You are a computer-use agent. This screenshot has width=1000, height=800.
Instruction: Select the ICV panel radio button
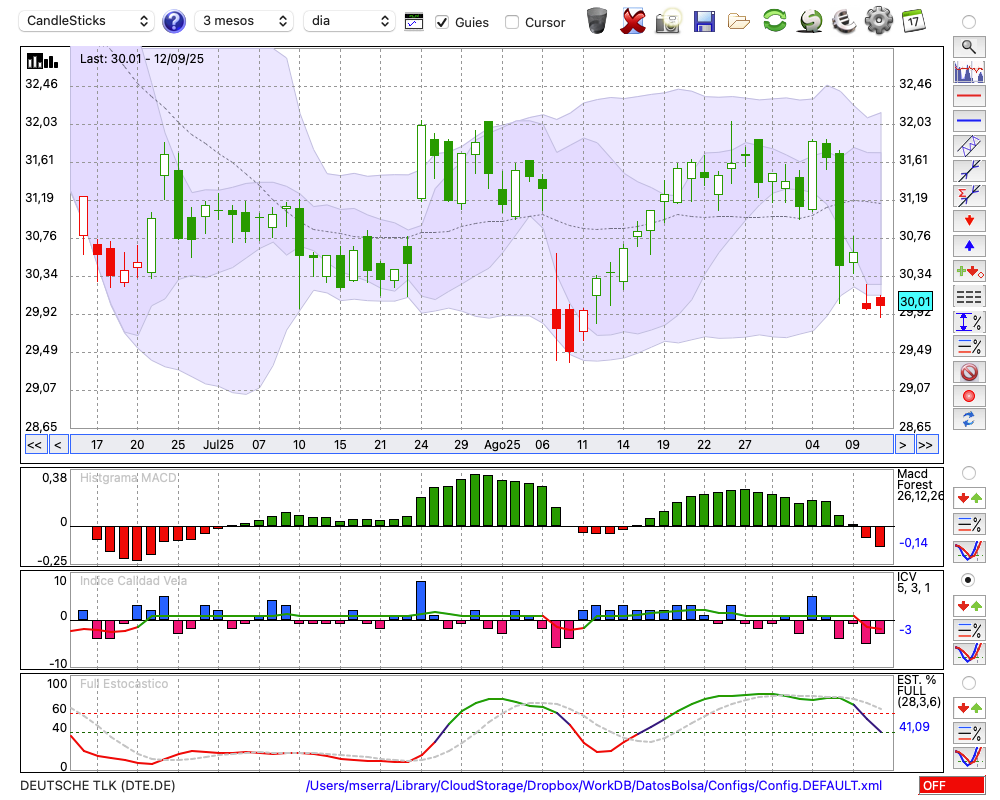[969, 580]
